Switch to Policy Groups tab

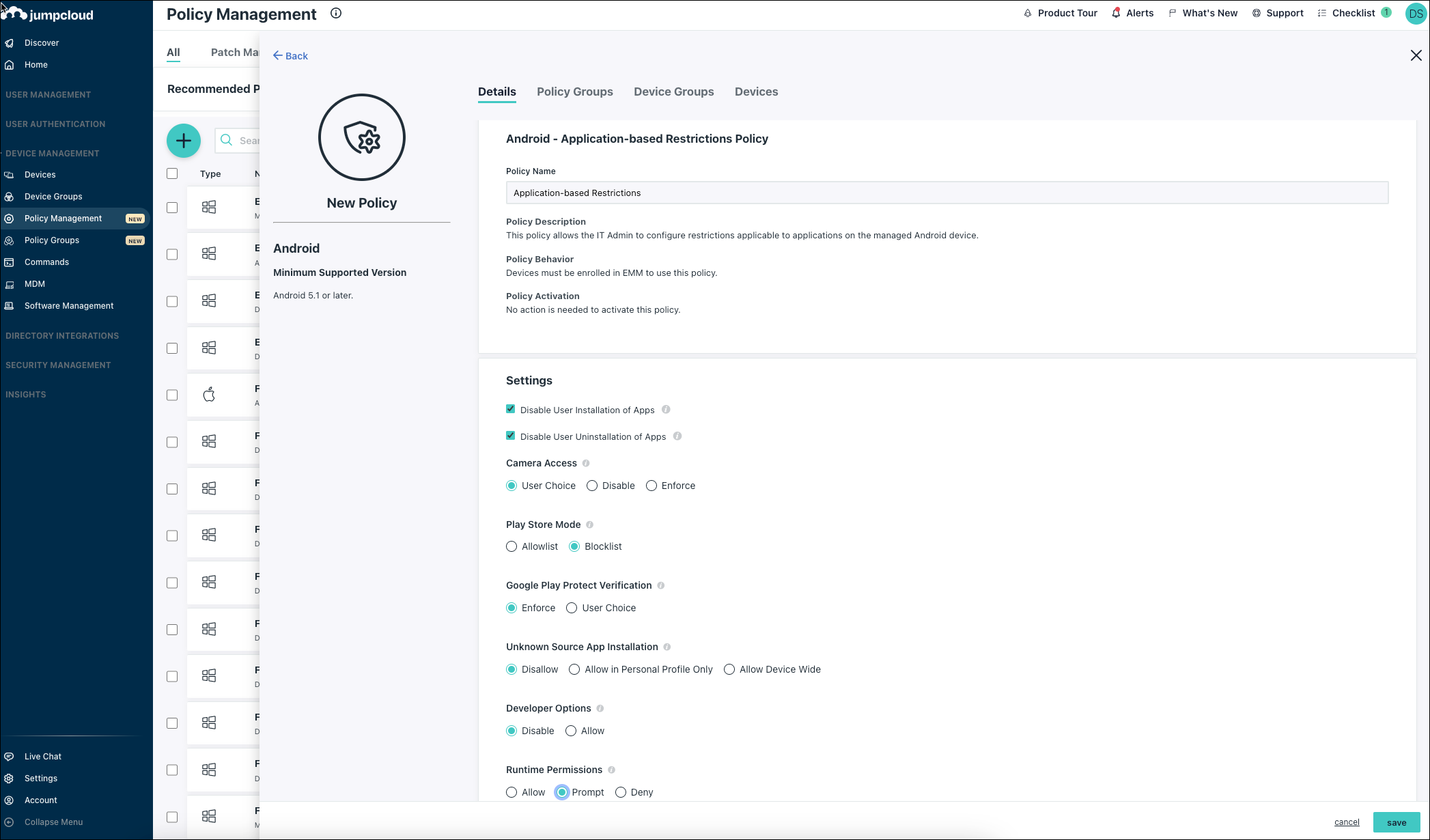click(574, 92)
